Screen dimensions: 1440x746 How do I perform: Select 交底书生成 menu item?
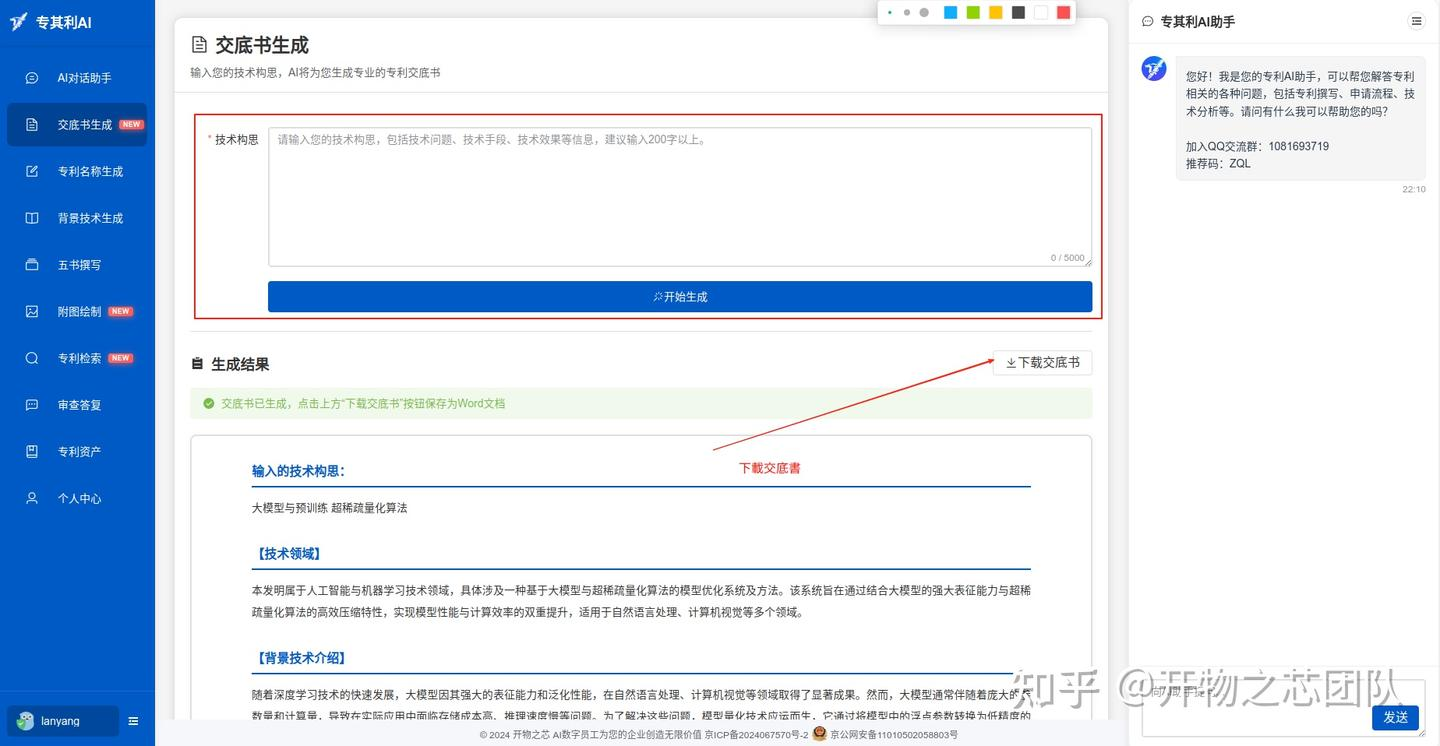(77, 125)
